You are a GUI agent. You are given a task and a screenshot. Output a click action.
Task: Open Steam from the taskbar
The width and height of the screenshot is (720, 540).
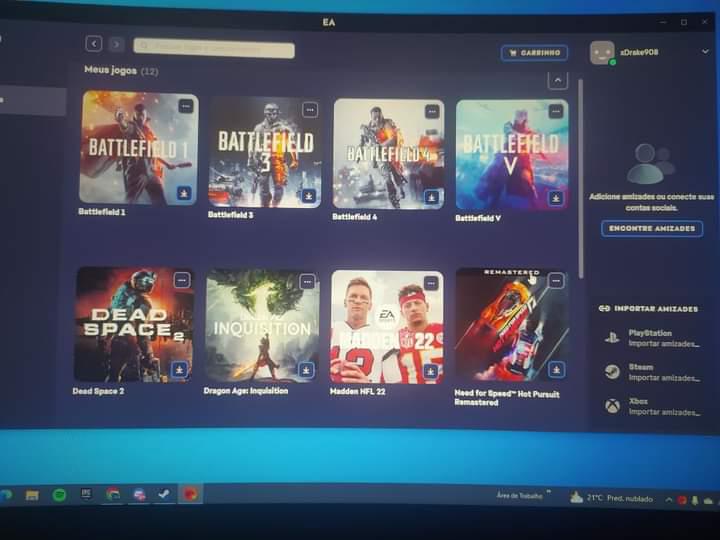(x=164, y=494)
